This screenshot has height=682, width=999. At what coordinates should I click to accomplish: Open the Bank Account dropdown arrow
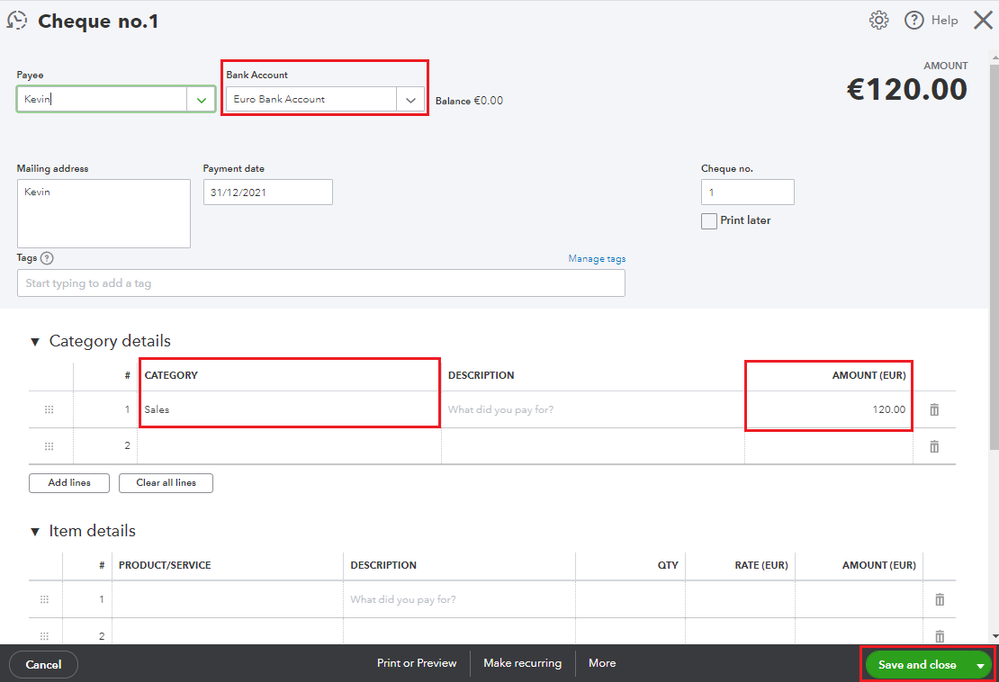[410, 99]
